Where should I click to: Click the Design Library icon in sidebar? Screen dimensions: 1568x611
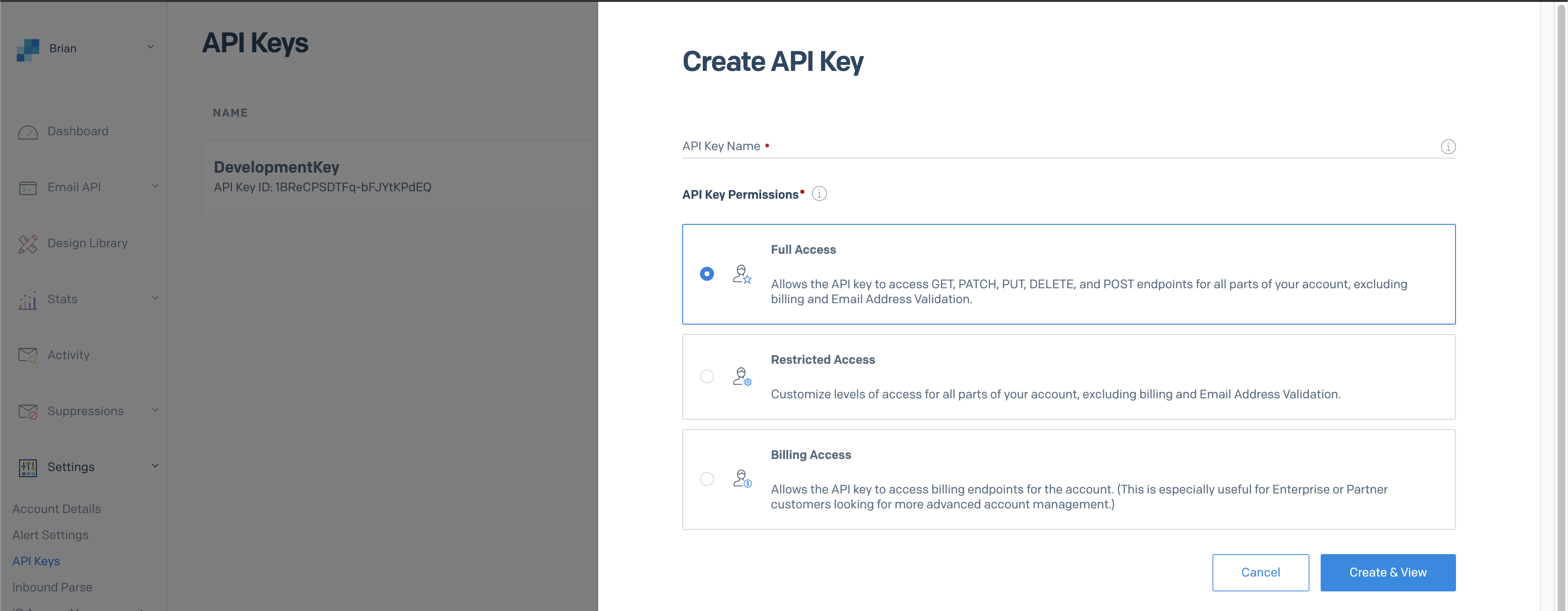[27, 241]
